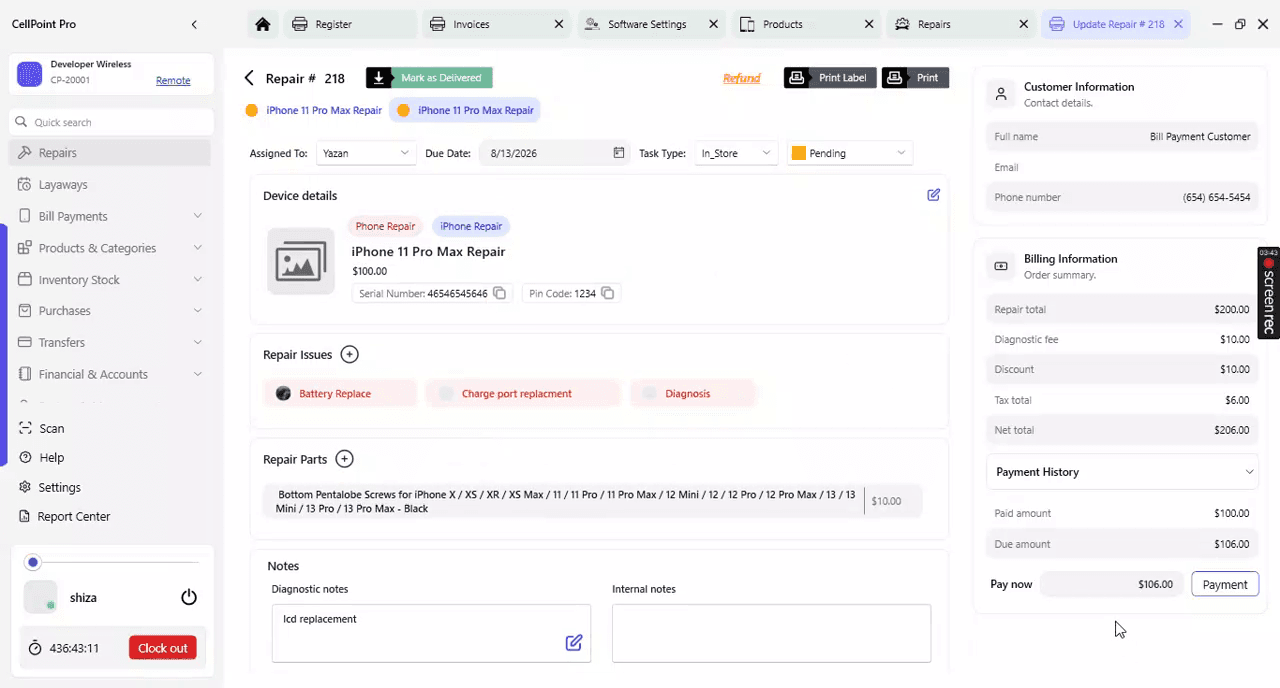Edit the diagnostic notes

[x=574, y=642]
